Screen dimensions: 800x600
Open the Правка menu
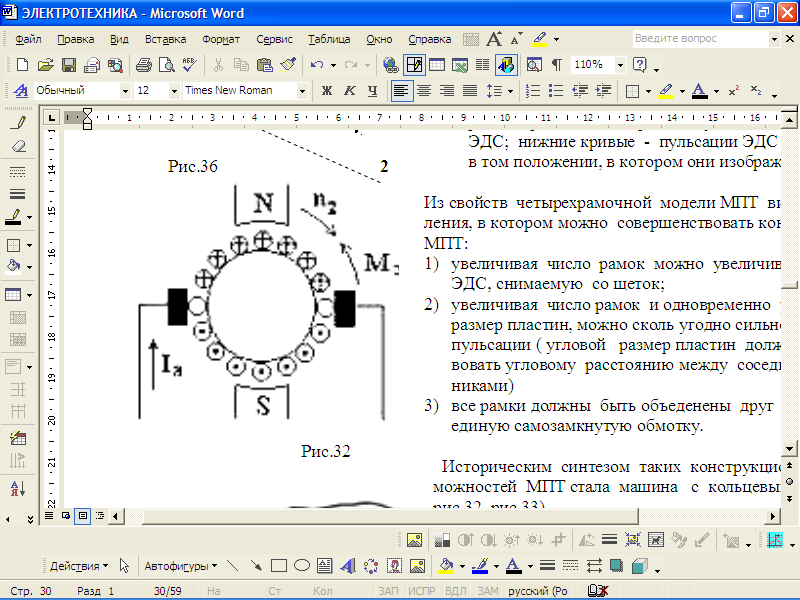coord(76,39)
